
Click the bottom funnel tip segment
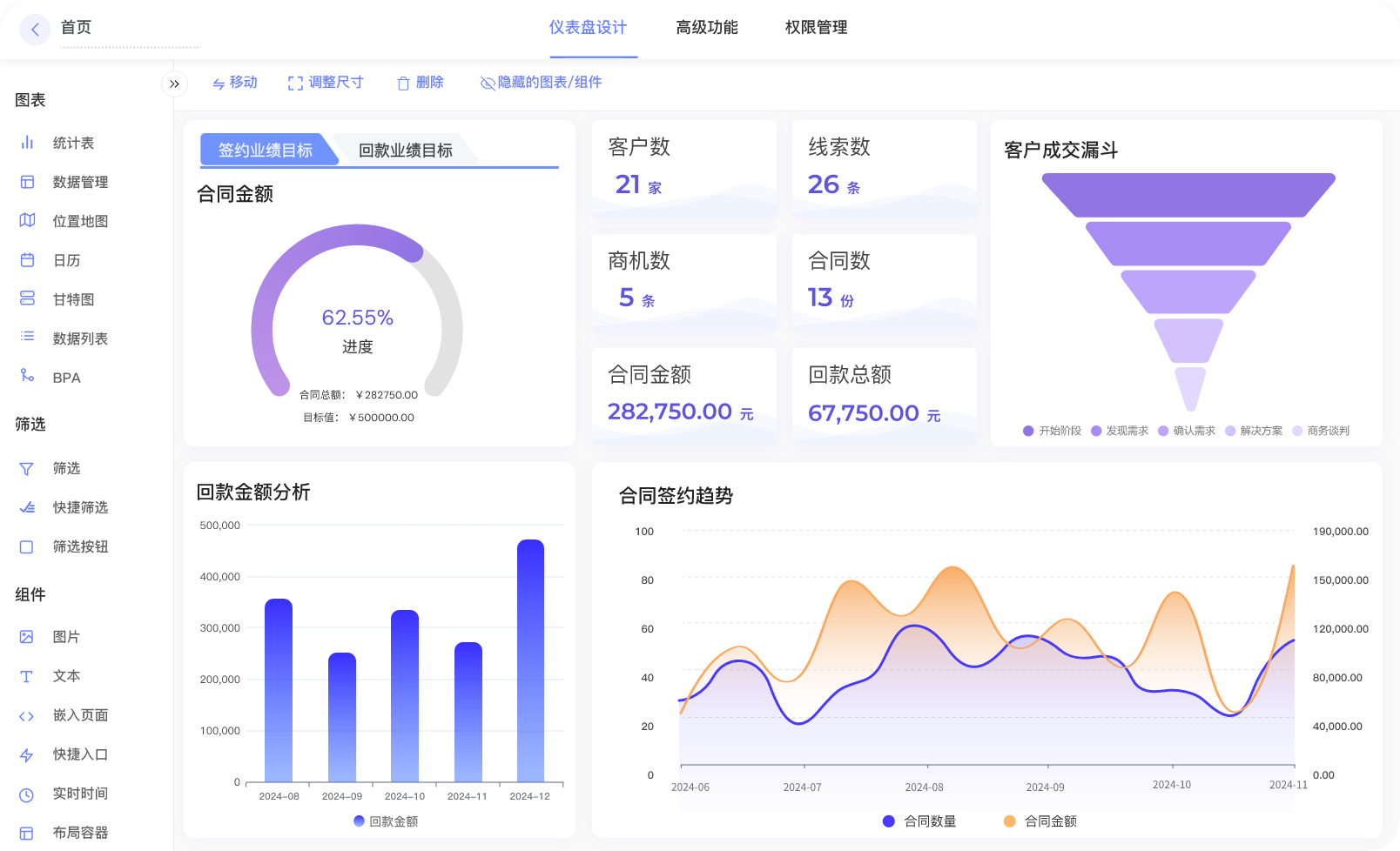1189,388
